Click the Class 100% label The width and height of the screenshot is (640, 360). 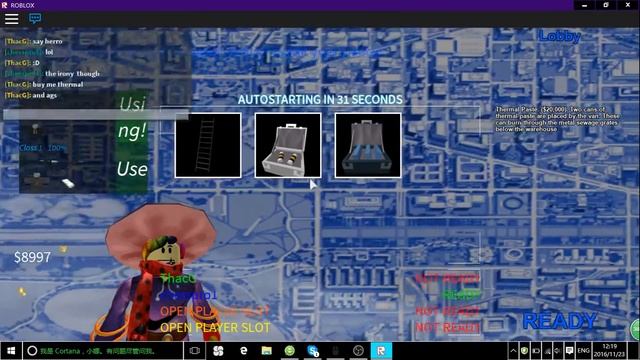click(42, 148)
